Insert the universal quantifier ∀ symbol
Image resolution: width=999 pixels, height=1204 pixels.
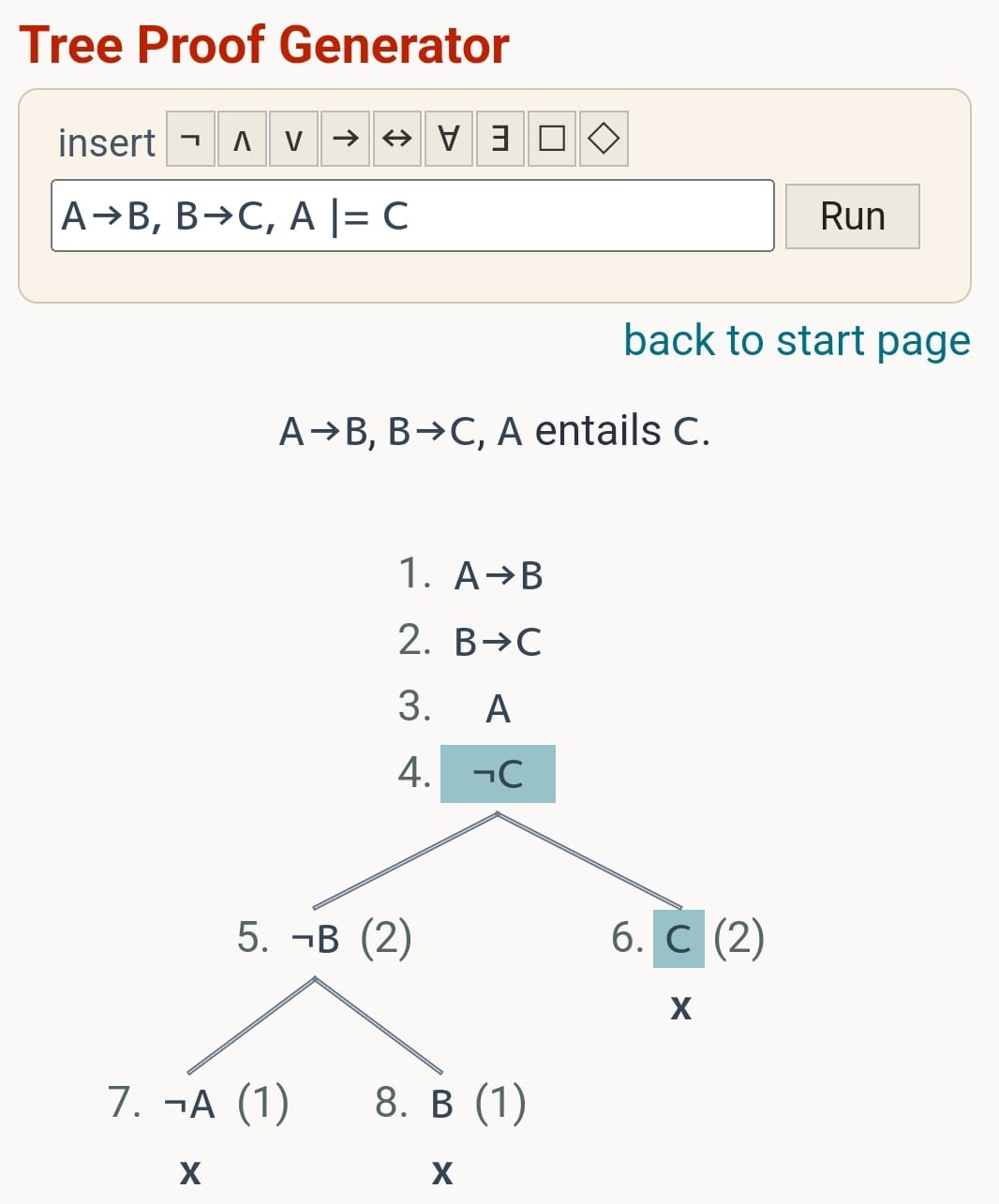click(449, 139)
